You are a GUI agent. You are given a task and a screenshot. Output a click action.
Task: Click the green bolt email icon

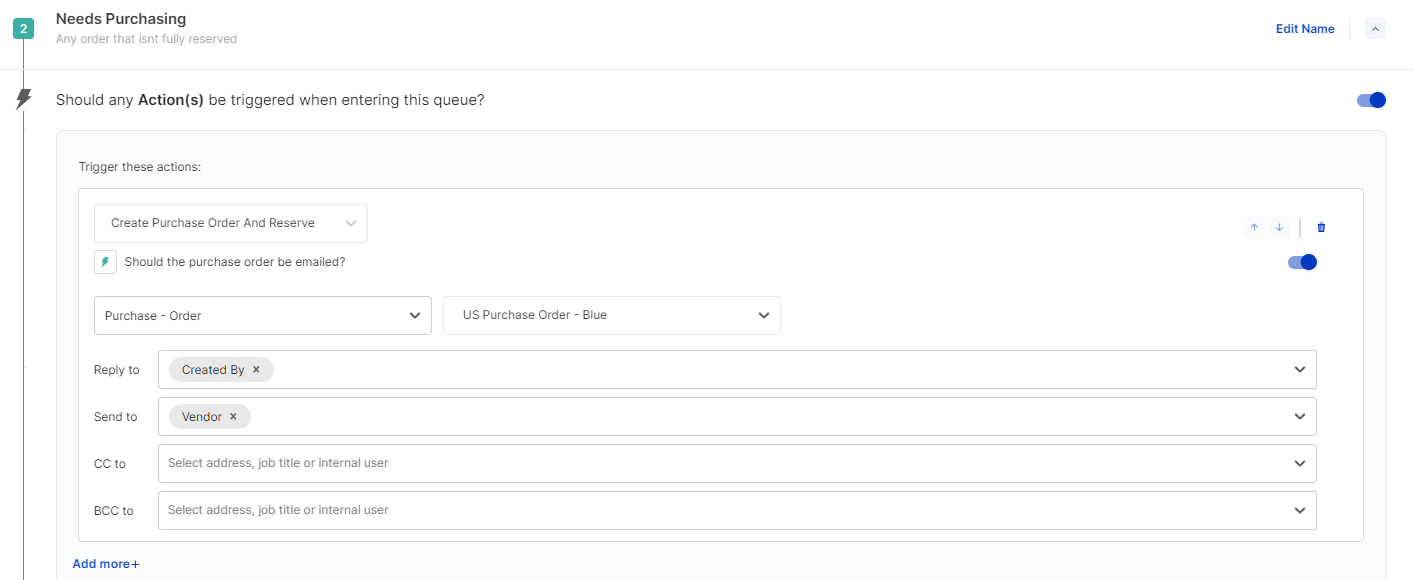coord(105,262)
